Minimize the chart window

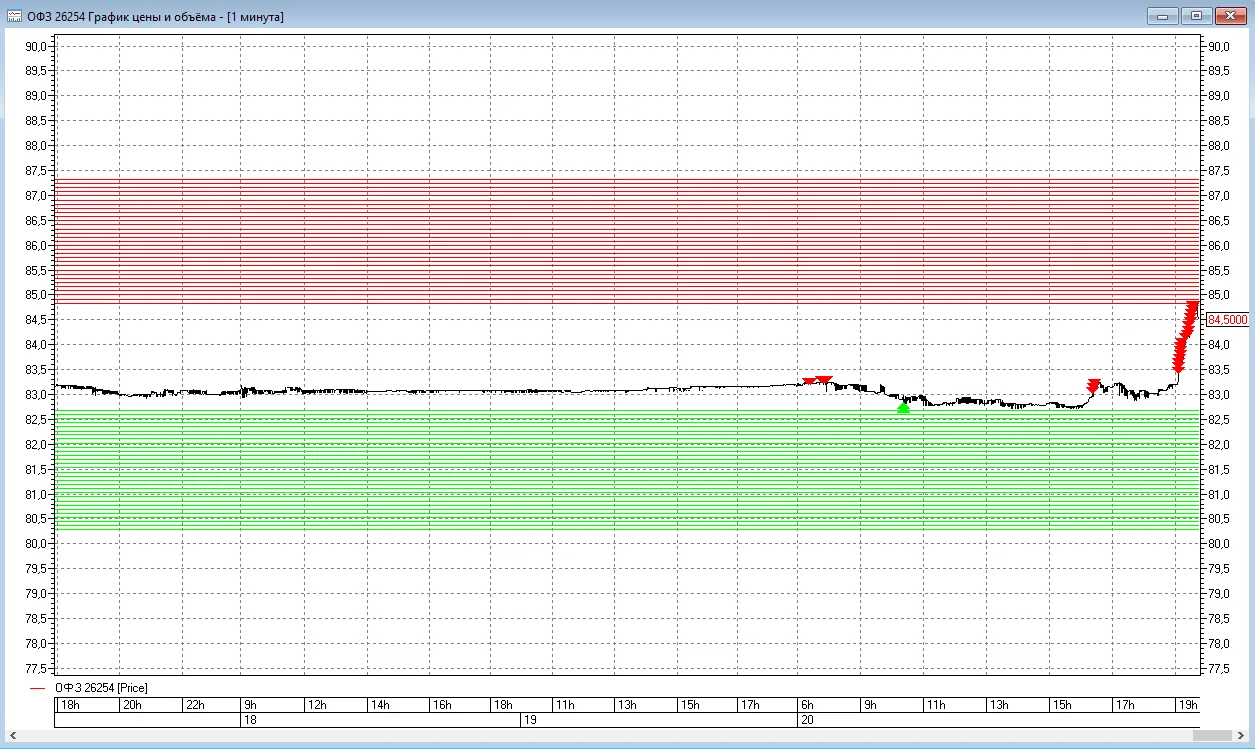coord(1163,15)
